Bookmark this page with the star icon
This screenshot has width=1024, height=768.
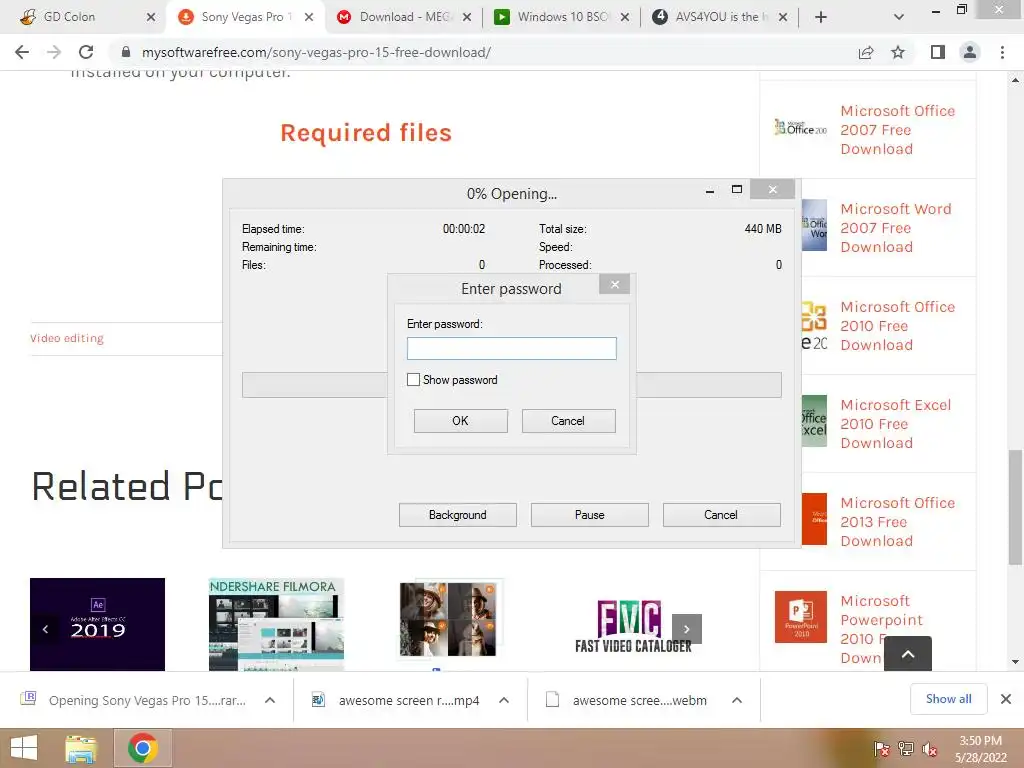(x=899, y=52)
